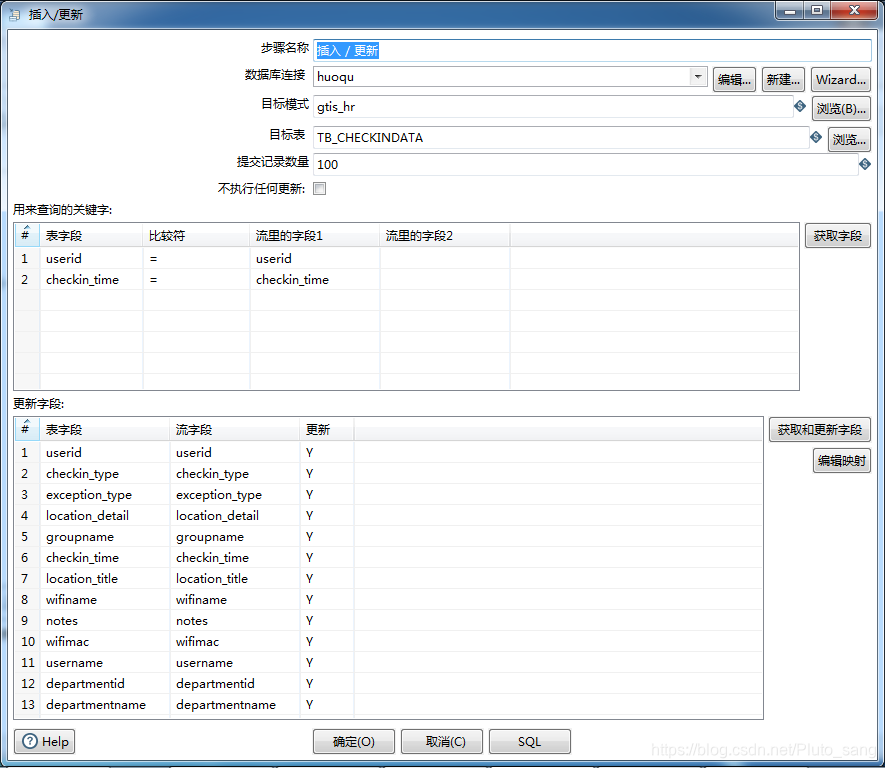The height and width of the screenshot is (768, 885).
Task: Click 比较符 column header
Action: click(x=196, y=235)
